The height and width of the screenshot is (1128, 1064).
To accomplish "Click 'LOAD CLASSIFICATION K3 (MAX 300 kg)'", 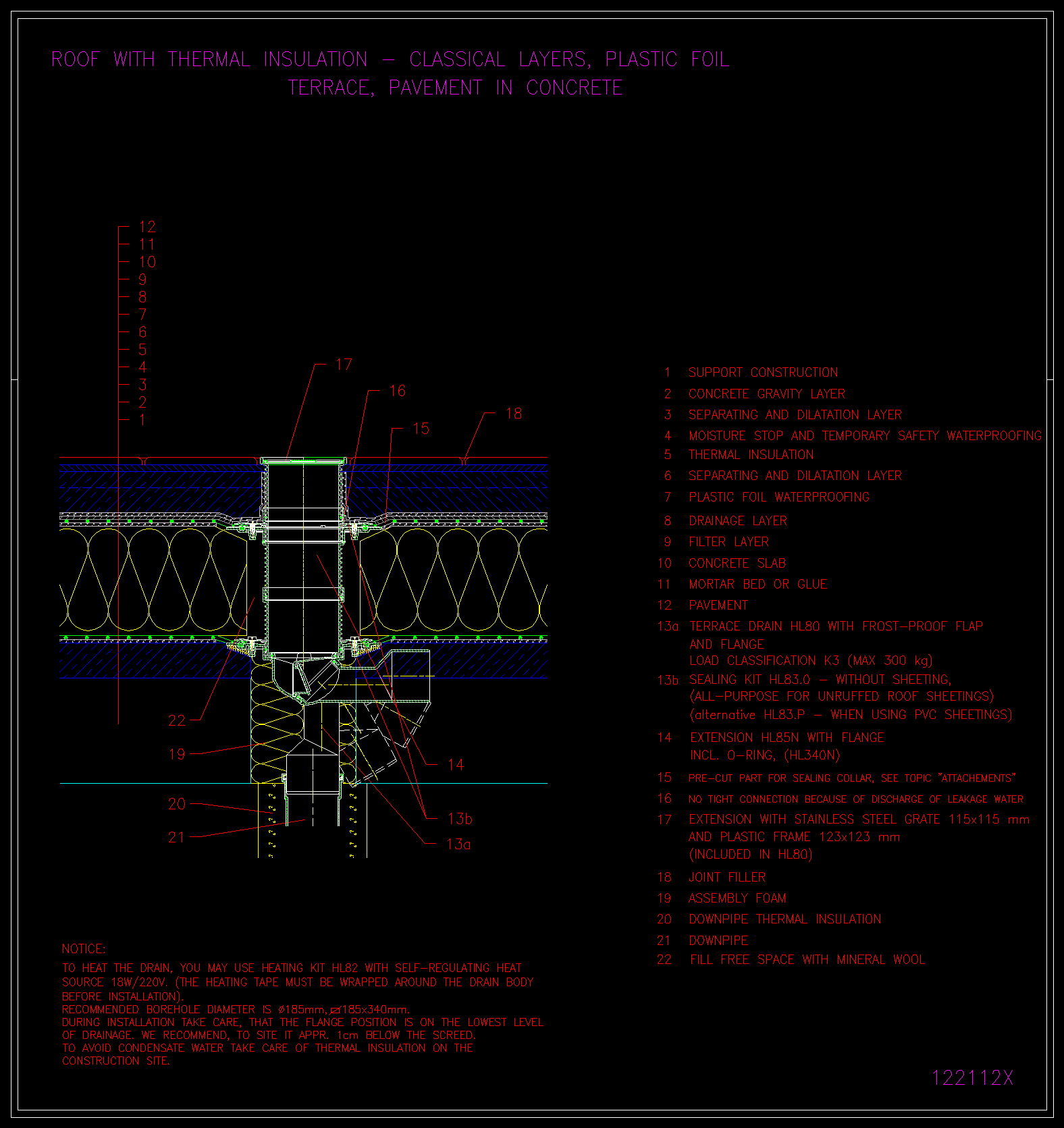I will click(811, 660).
